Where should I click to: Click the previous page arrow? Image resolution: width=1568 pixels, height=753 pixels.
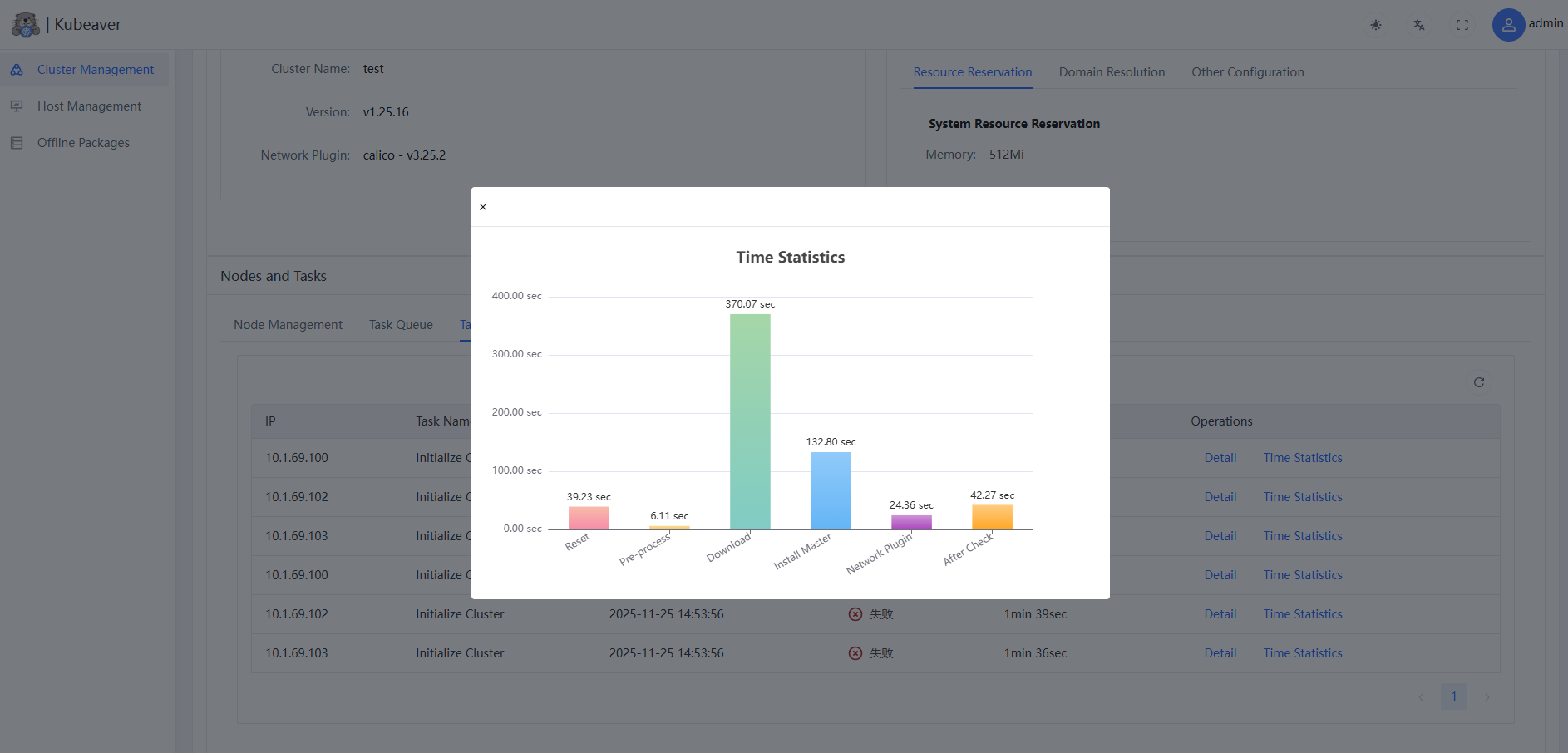1420,696
